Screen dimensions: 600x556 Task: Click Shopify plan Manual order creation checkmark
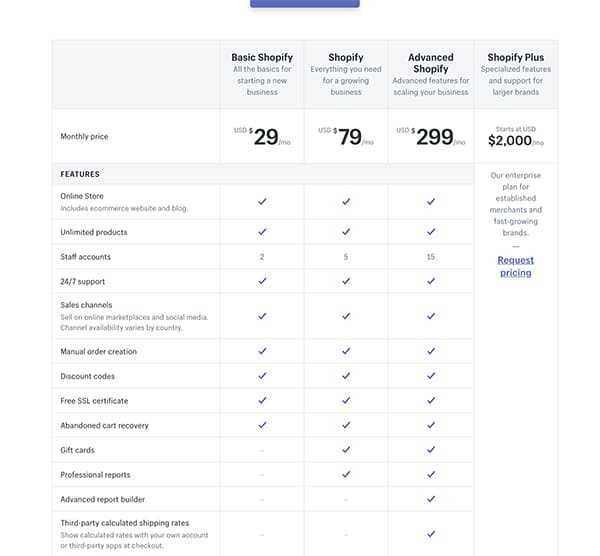(346, 352)
